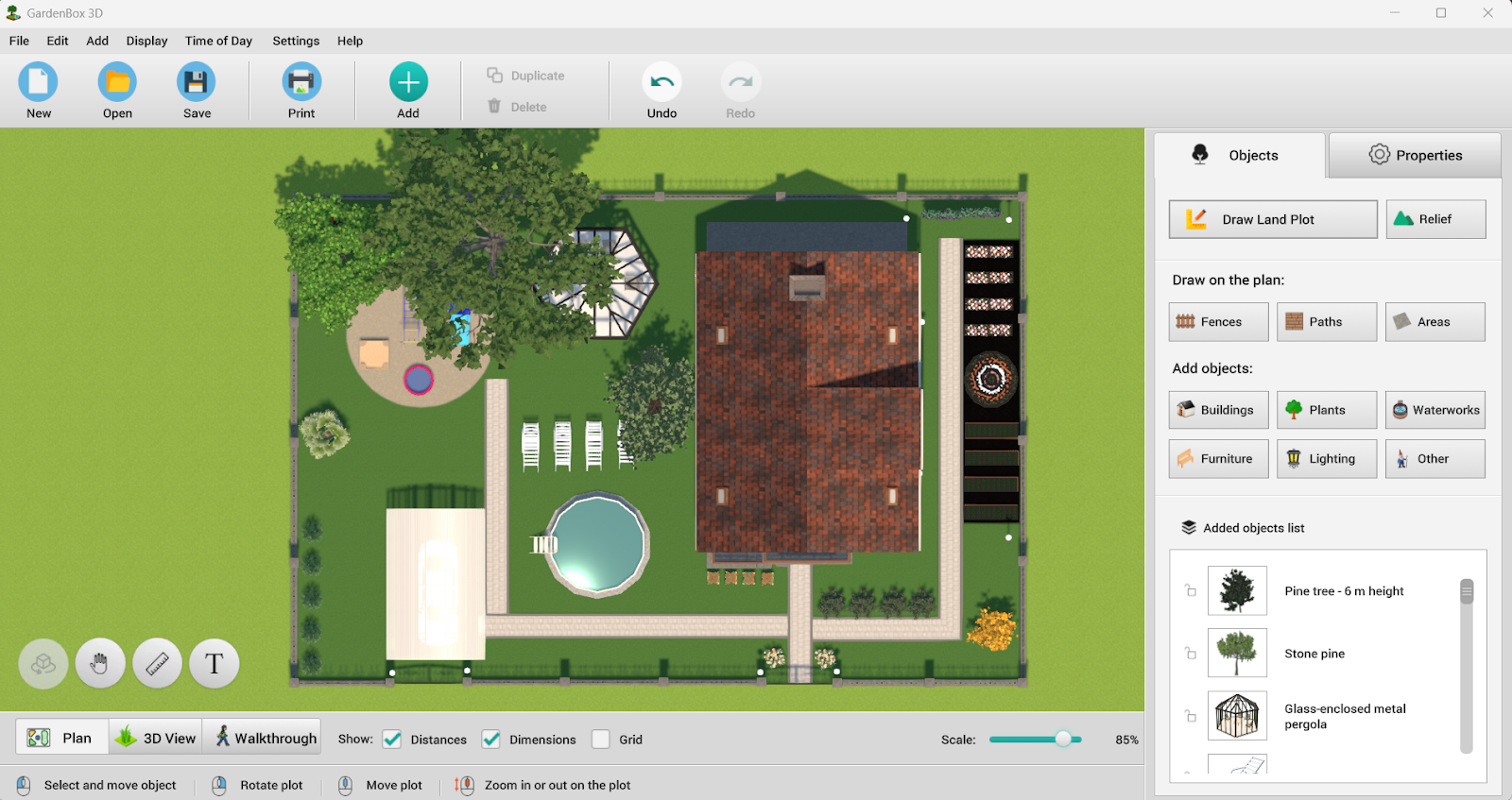The image size is (1512, 800).
Task: Select the ruler measuring tool
Action: [x=157, y=663]
